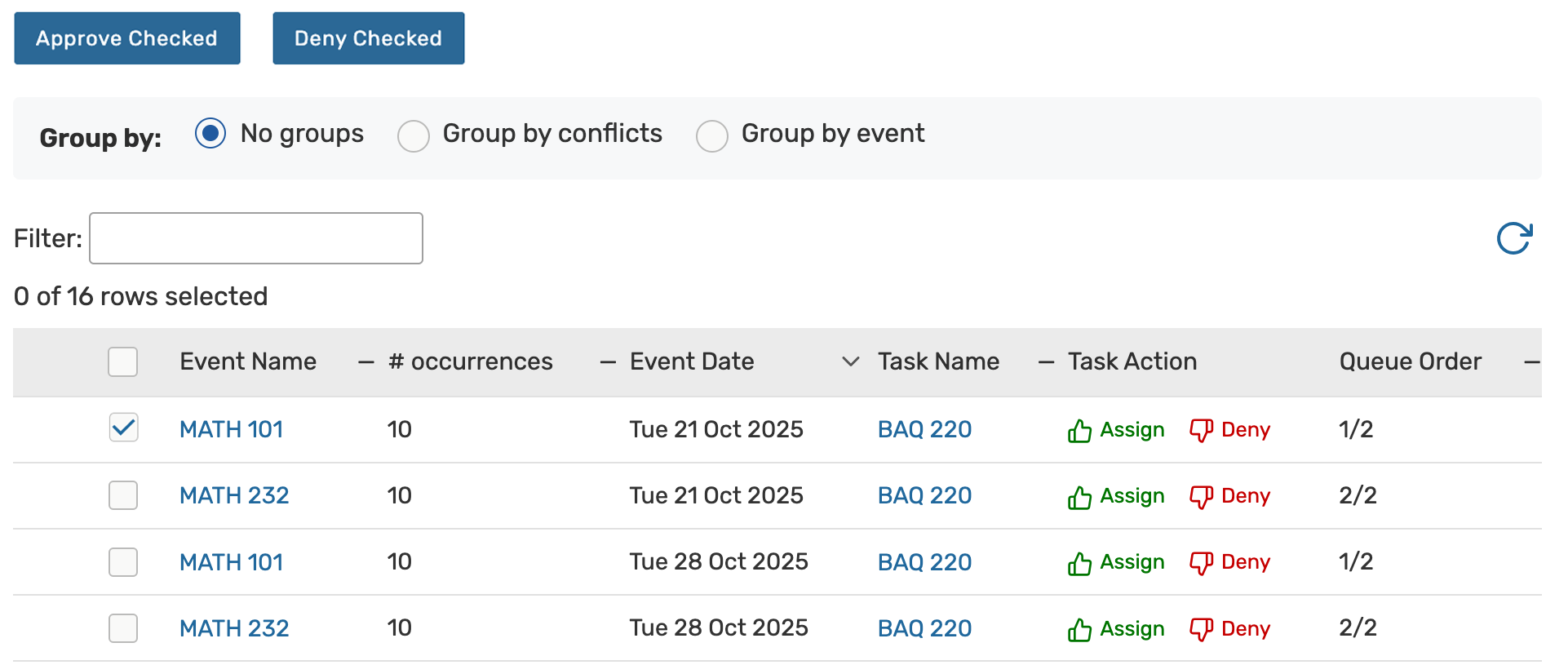Screen dimensions: 1568x665
Task: Check the MATH 232 row for 28 Oct
Action: [x=123, y=628]
